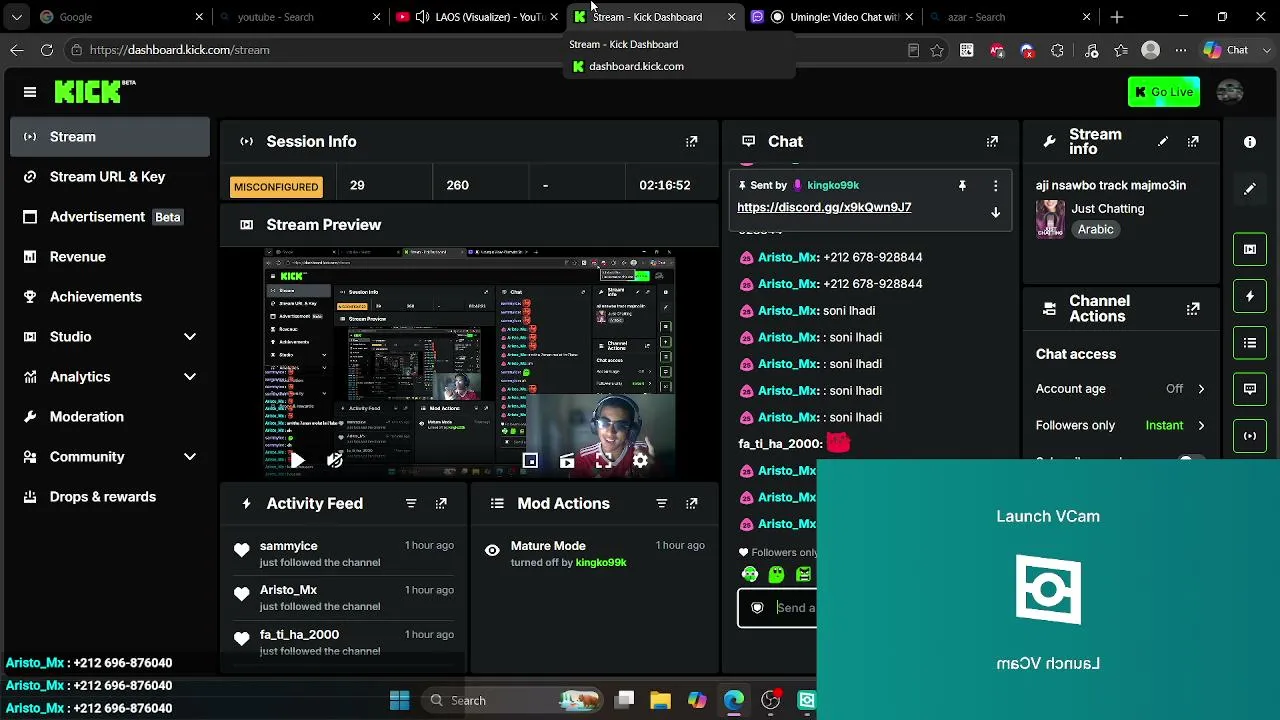Toggle the session broadcast icon in right sidebar
Screen dimensions: 1280x720
[1250, 436]
